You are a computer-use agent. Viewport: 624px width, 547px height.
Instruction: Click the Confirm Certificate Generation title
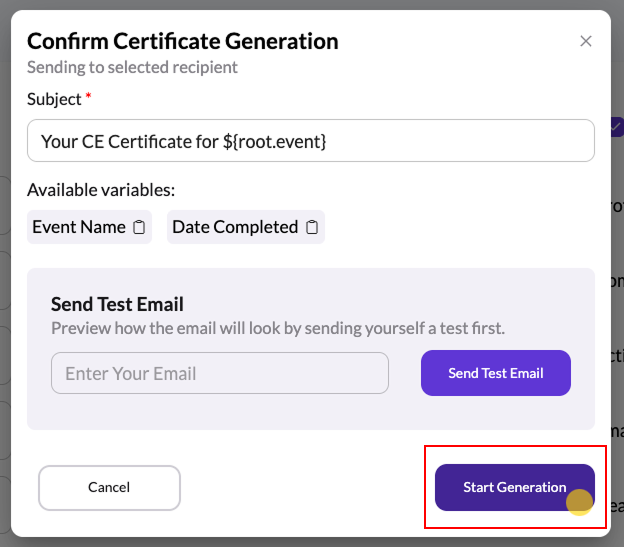[183, 41]
